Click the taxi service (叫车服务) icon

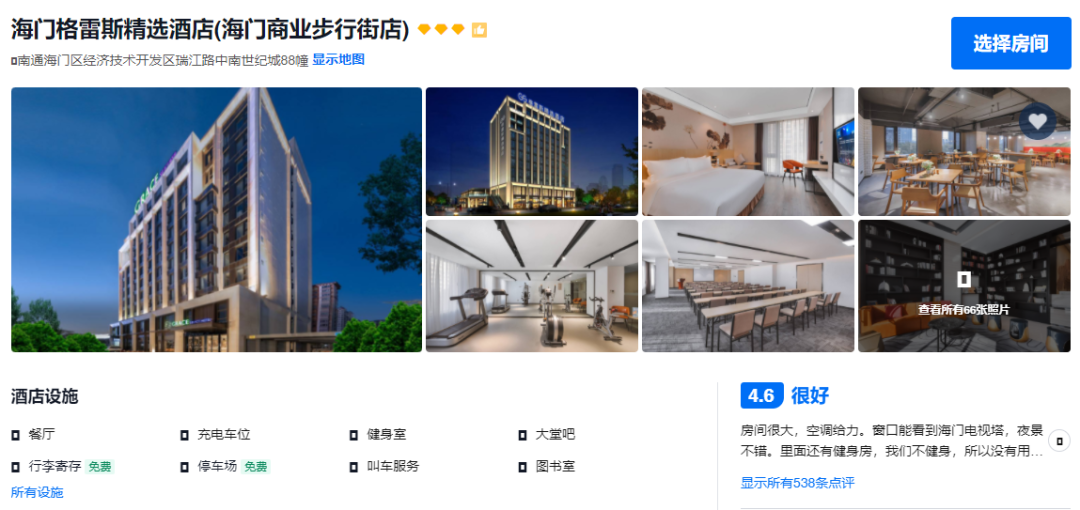353,467
